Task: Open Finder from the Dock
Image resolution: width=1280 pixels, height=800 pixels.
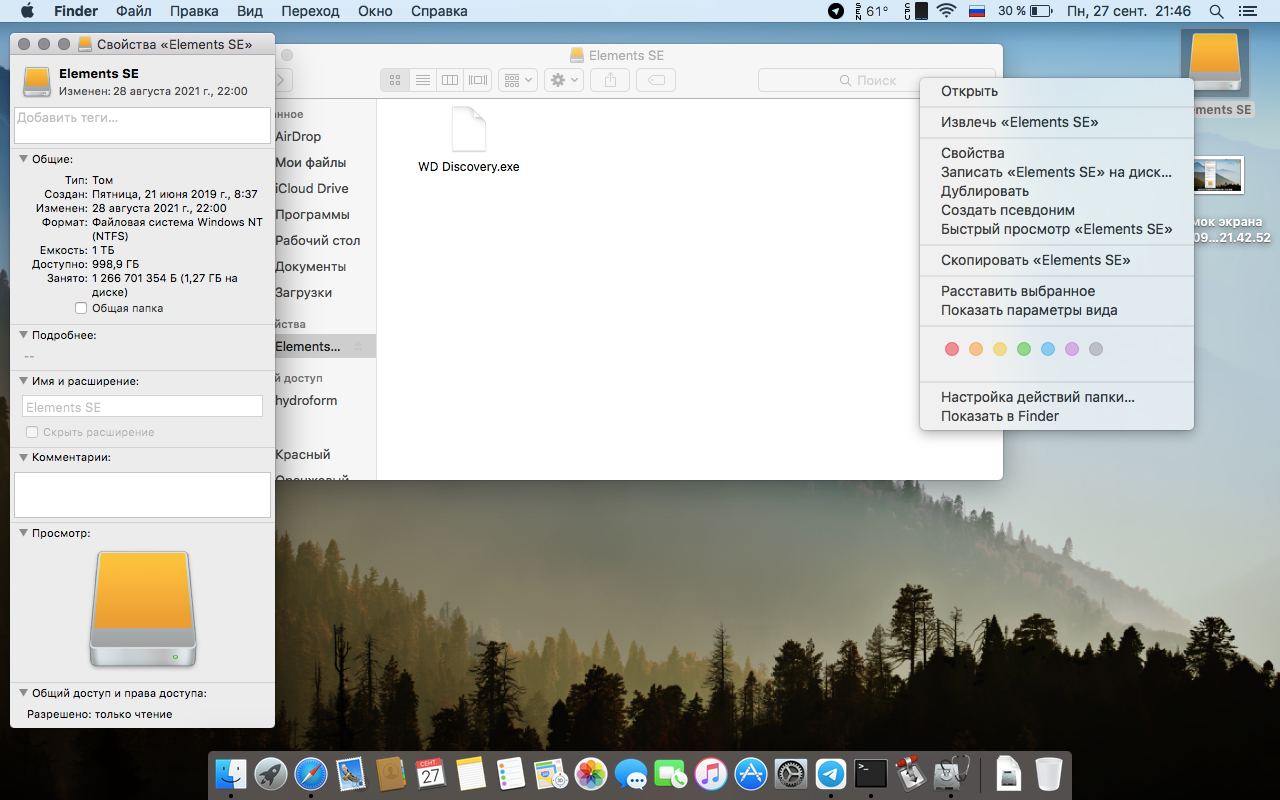Action: tap(231, 773)
